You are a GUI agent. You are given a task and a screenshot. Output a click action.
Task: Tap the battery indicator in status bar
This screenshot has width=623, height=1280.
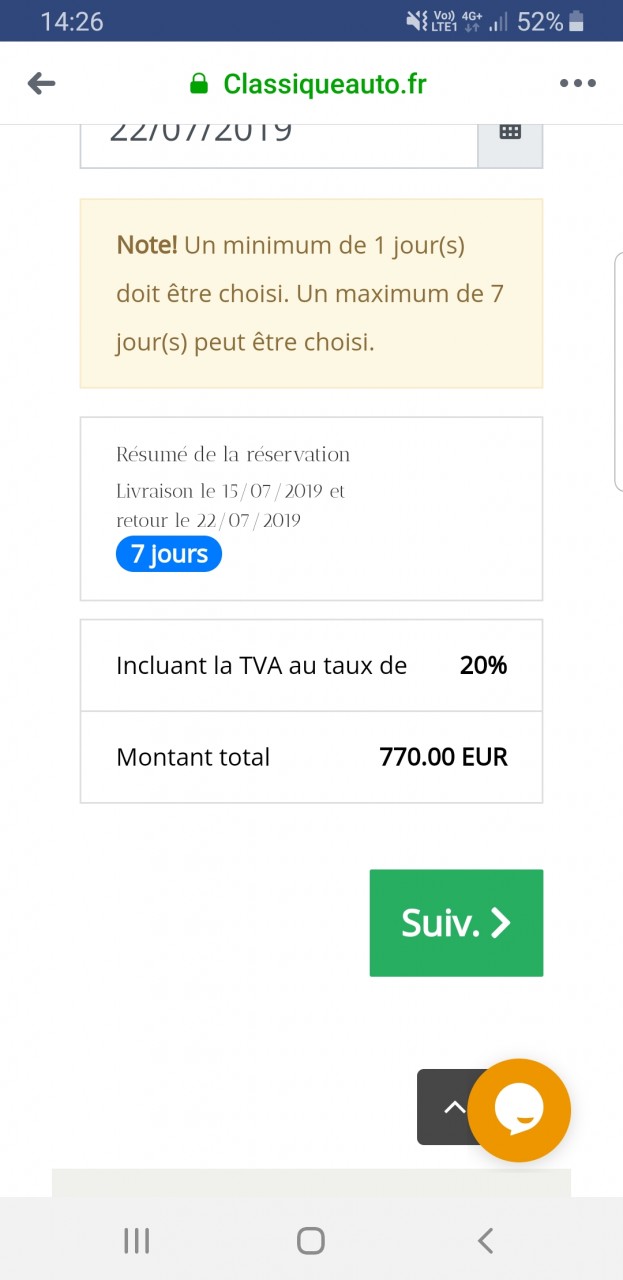pyautogui.click(x=577, y=22)
